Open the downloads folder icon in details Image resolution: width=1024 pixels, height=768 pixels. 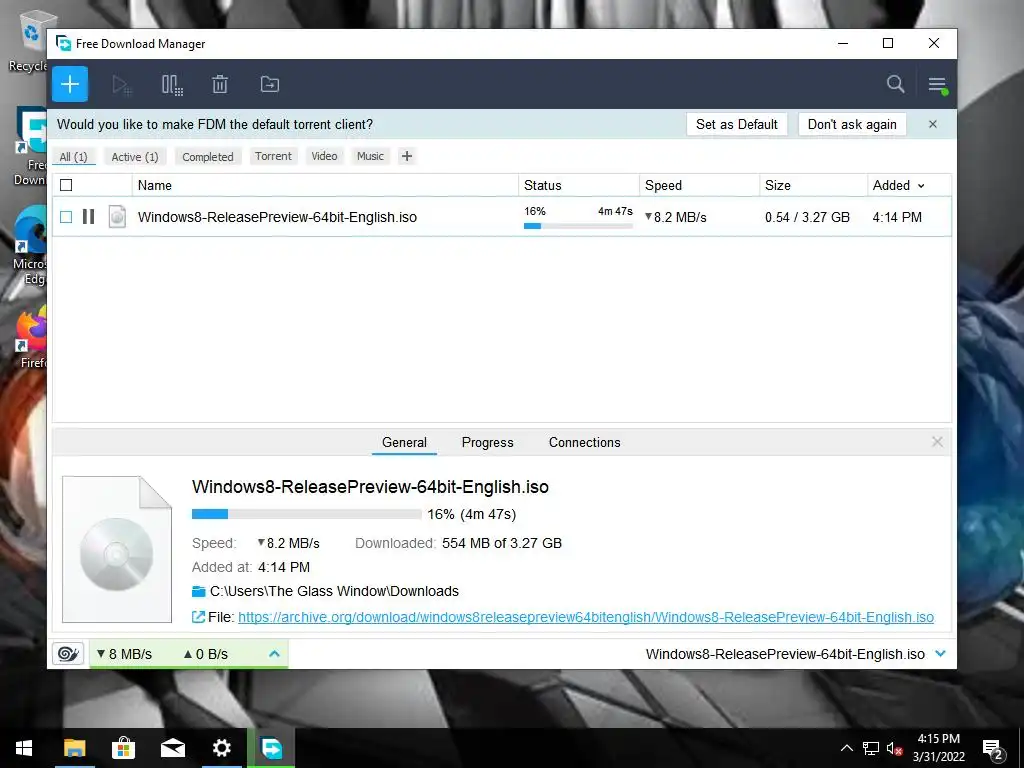199,592
